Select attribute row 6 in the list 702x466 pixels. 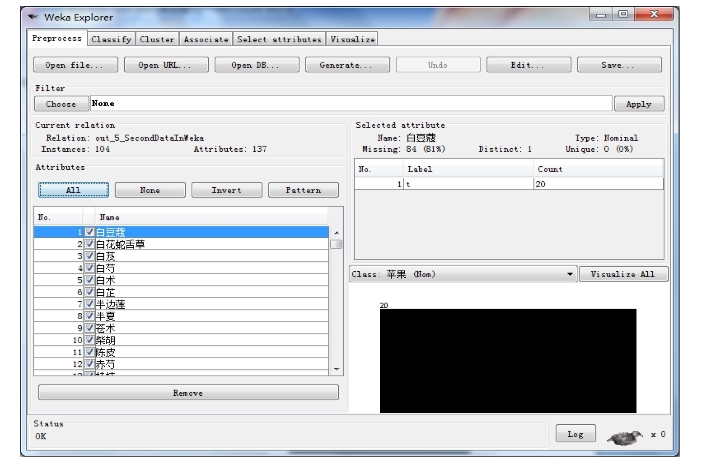coord(181,292)
